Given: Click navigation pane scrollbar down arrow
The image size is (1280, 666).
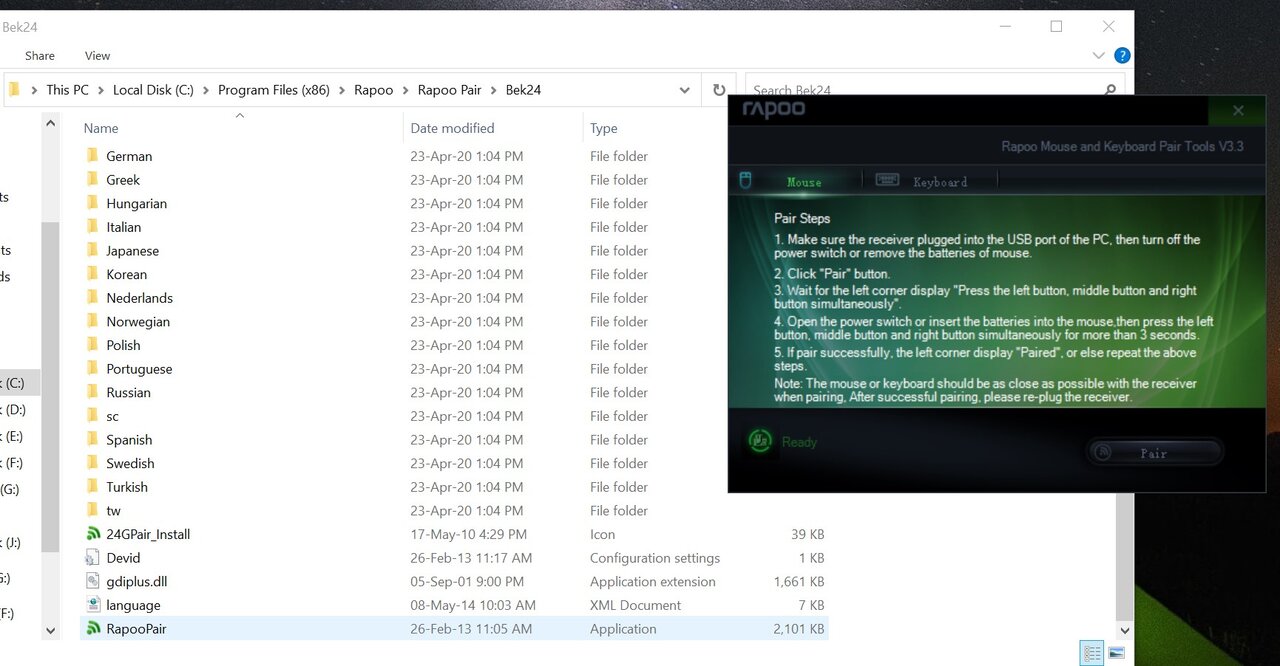Looking at the screenshot, I should pyautogui.click(x=50, y=630).
